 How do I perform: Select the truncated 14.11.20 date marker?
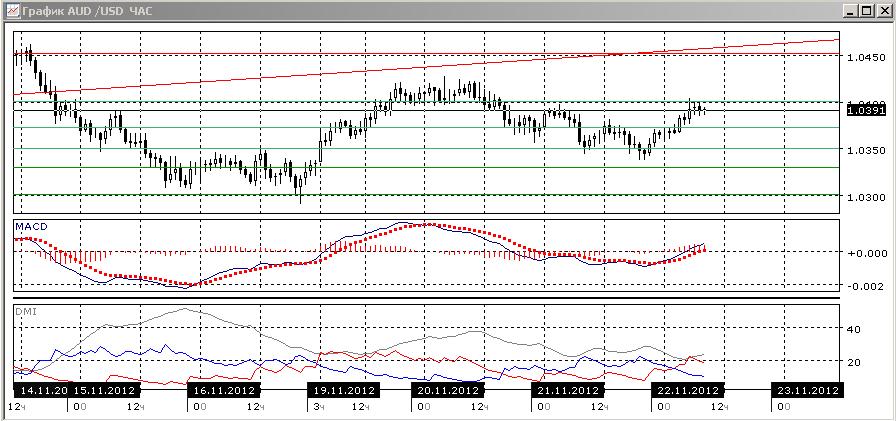click(x=41, y=391)
